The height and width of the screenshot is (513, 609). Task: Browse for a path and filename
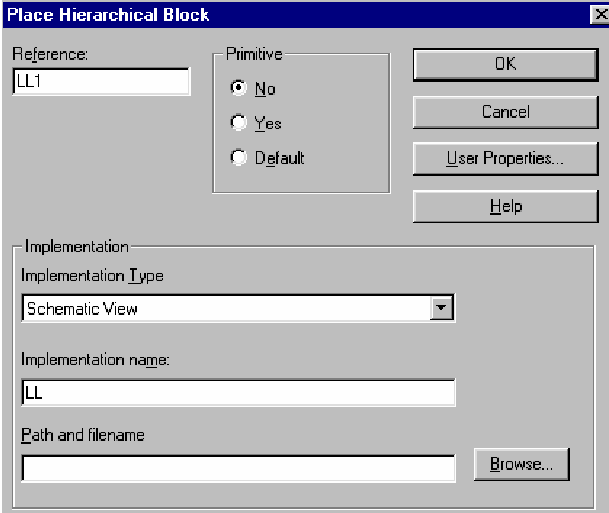[521, 464]
